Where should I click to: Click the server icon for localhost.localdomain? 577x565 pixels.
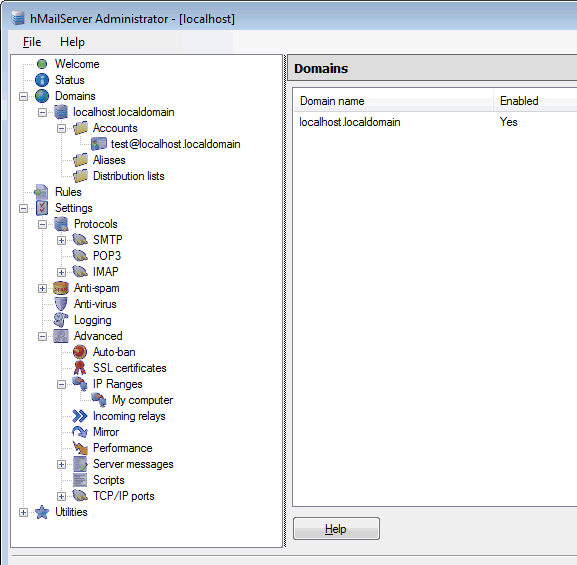tap(61, 112)
